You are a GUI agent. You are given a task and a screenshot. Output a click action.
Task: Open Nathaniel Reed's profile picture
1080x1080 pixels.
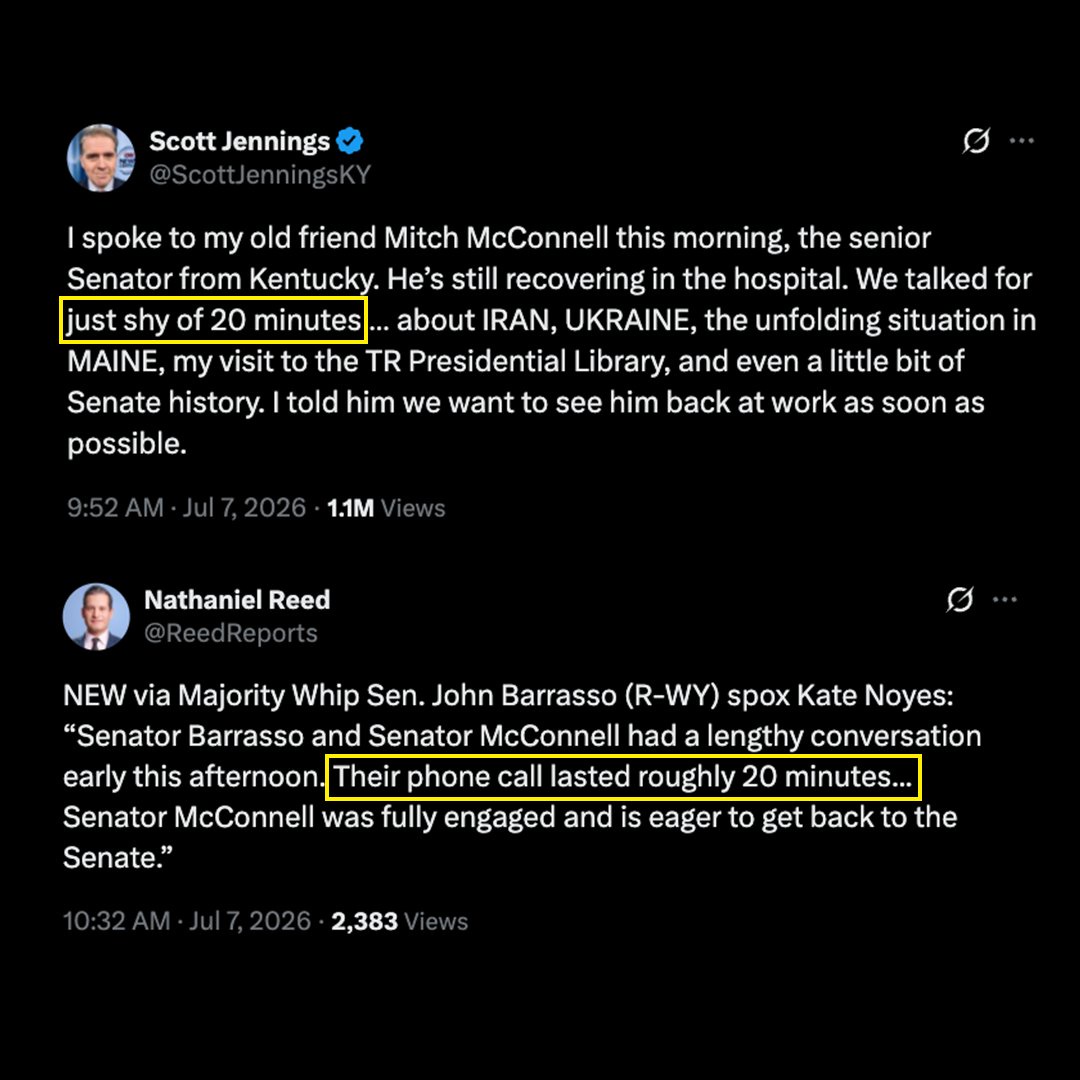coord(96,616)
